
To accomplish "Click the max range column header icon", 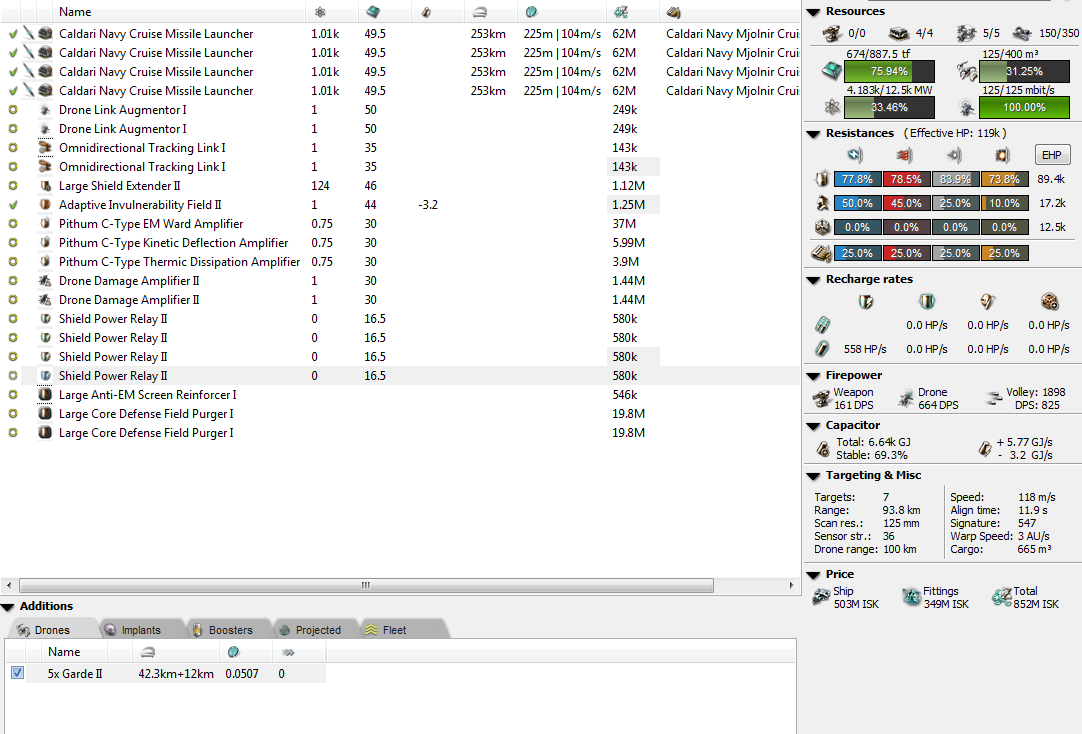I will click(x=480, y=12).
